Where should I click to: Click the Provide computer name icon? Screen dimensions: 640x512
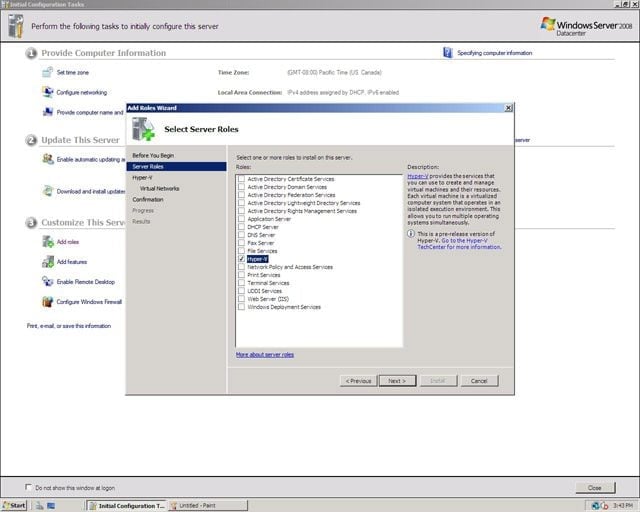tap(47, 112)
